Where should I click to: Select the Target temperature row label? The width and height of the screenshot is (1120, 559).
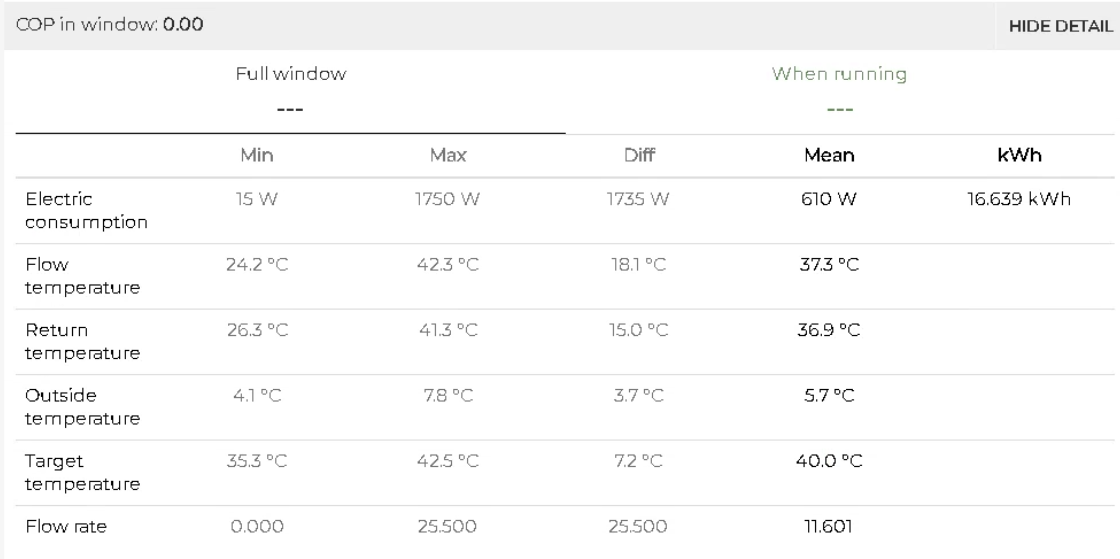(x=82, y=473)
